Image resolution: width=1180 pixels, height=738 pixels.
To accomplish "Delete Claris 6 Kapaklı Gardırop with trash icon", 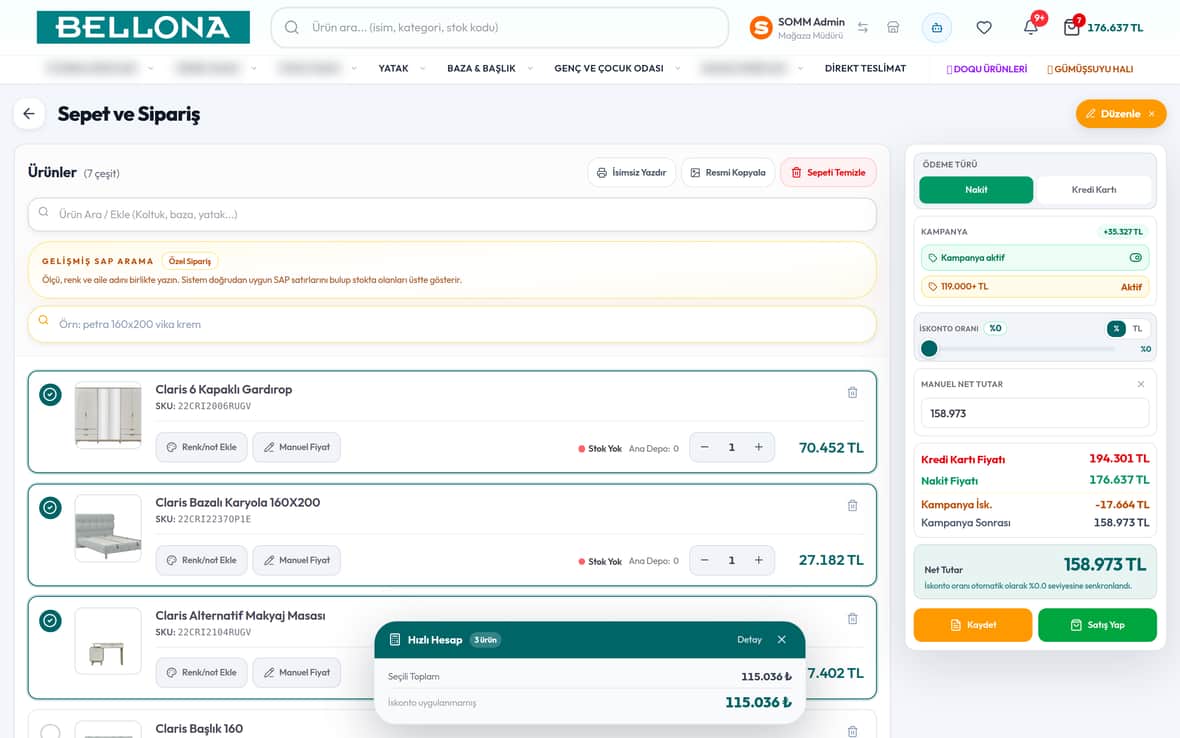I will [x=853, y=393].
